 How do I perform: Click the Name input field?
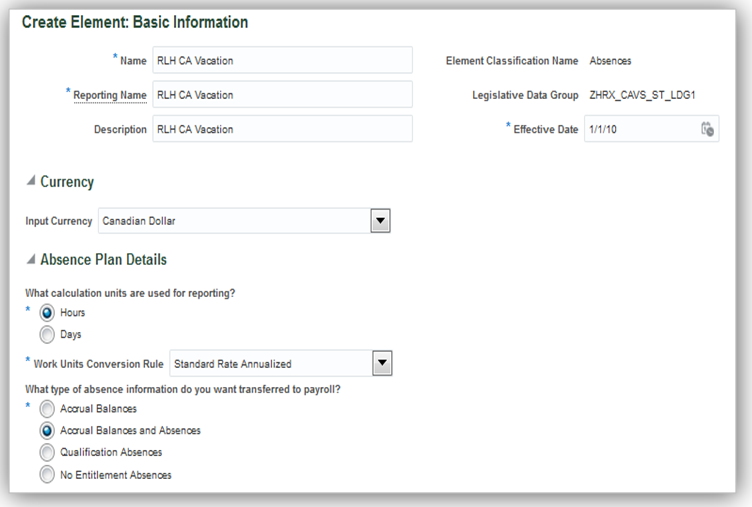point(282,60)
